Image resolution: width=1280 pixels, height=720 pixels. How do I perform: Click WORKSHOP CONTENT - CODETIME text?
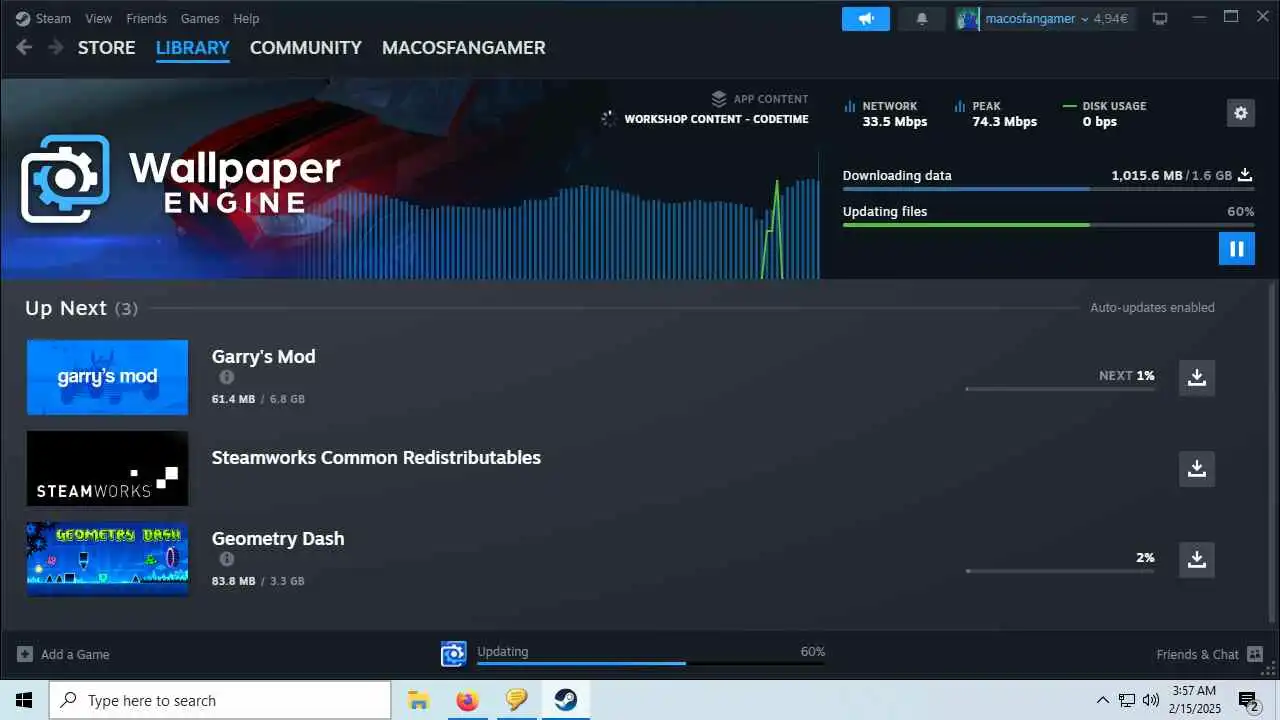(x=716, y=119)
